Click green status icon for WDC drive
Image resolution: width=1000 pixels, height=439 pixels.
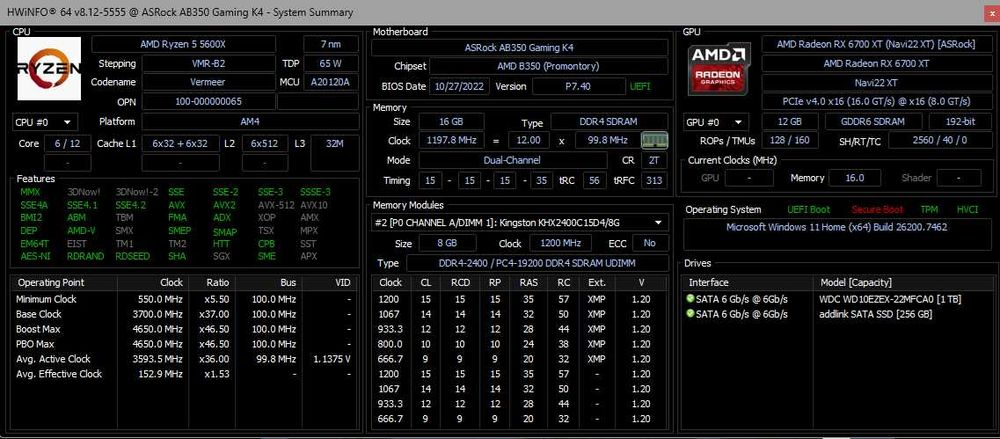pos(689,299)
